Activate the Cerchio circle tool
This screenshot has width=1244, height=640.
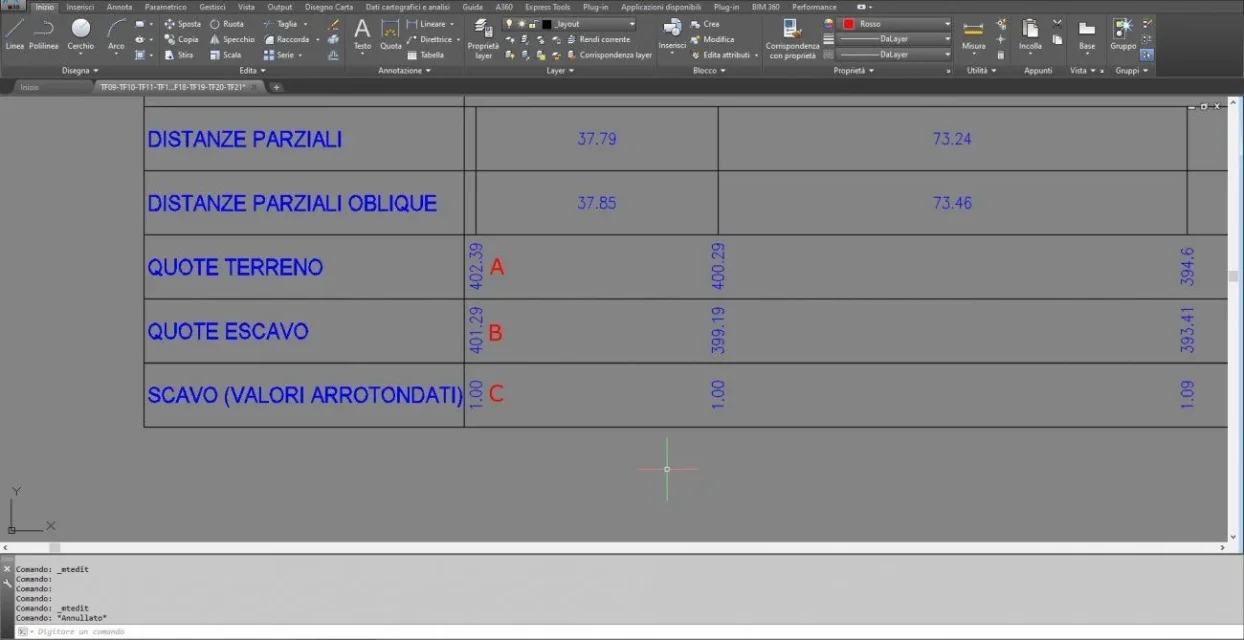tap(81, 35)
